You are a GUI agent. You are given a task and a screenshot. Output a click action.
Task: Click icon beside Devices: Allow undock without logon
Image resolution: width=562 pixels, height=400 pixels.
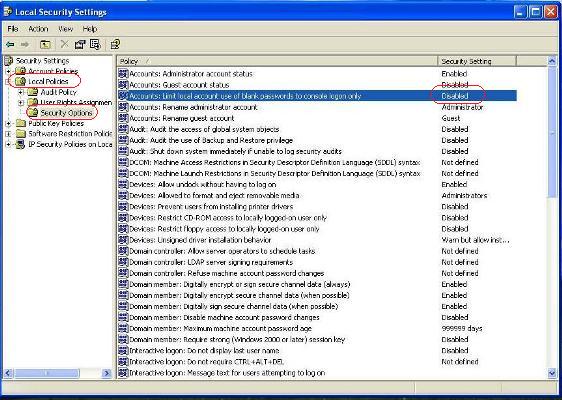point(123,185)
